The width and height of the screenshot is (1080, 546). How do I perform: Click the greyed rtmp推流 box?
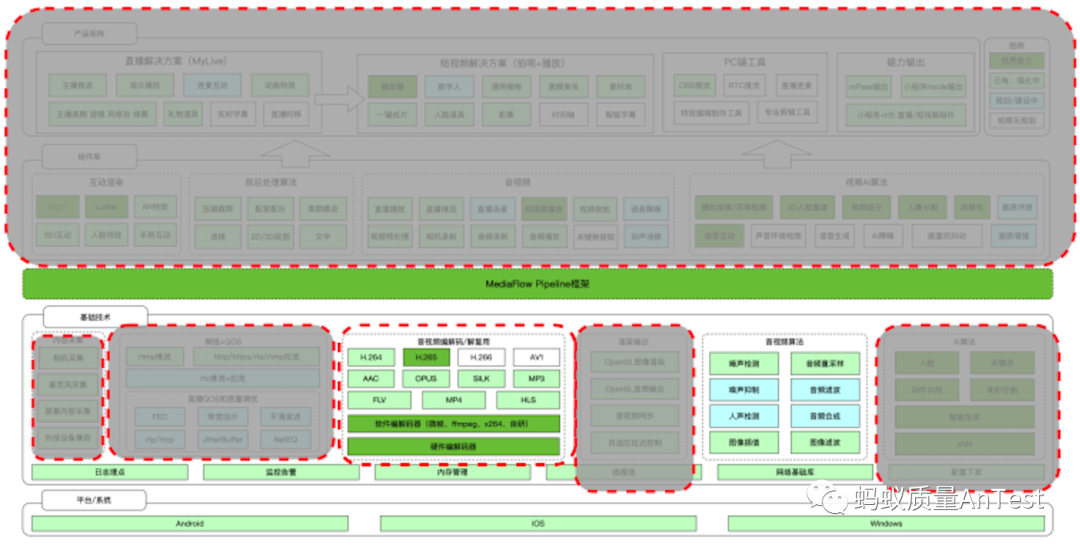tap(154, 357)
